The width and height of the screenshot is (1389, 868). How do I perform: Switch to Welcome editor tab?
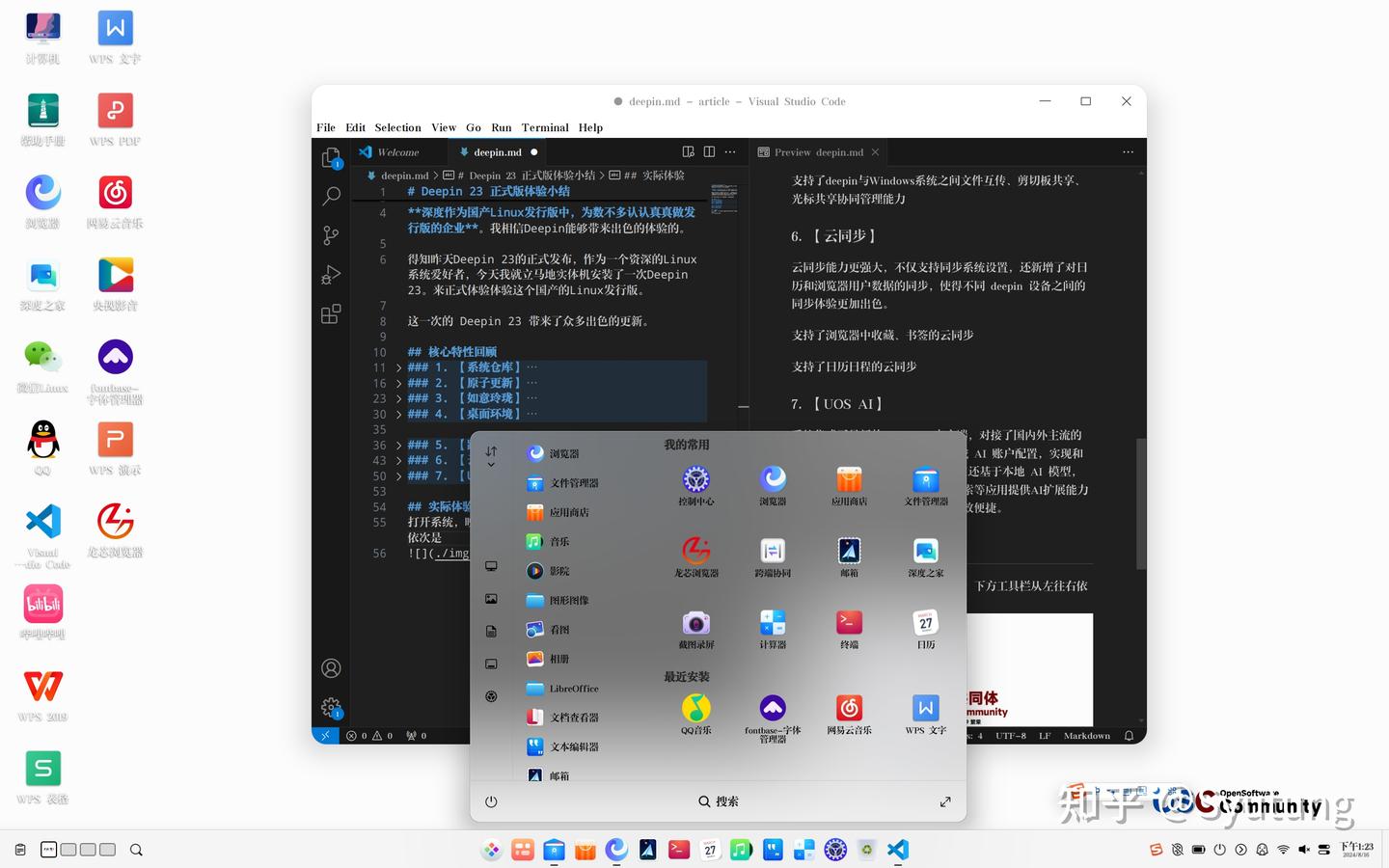point(398,152)
